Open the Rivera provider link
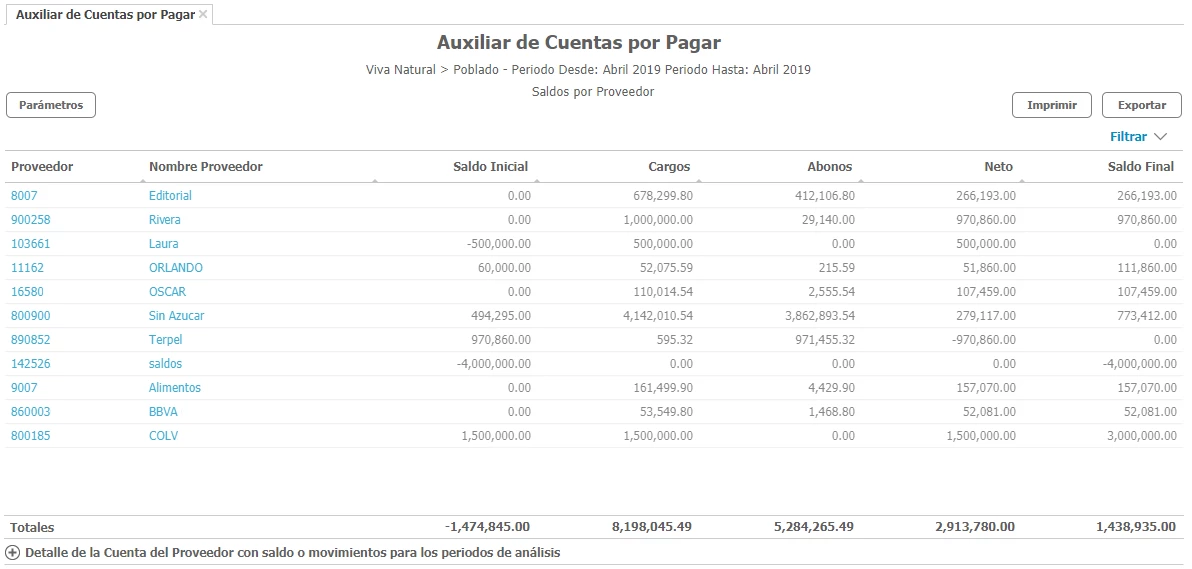 [165, 220]
